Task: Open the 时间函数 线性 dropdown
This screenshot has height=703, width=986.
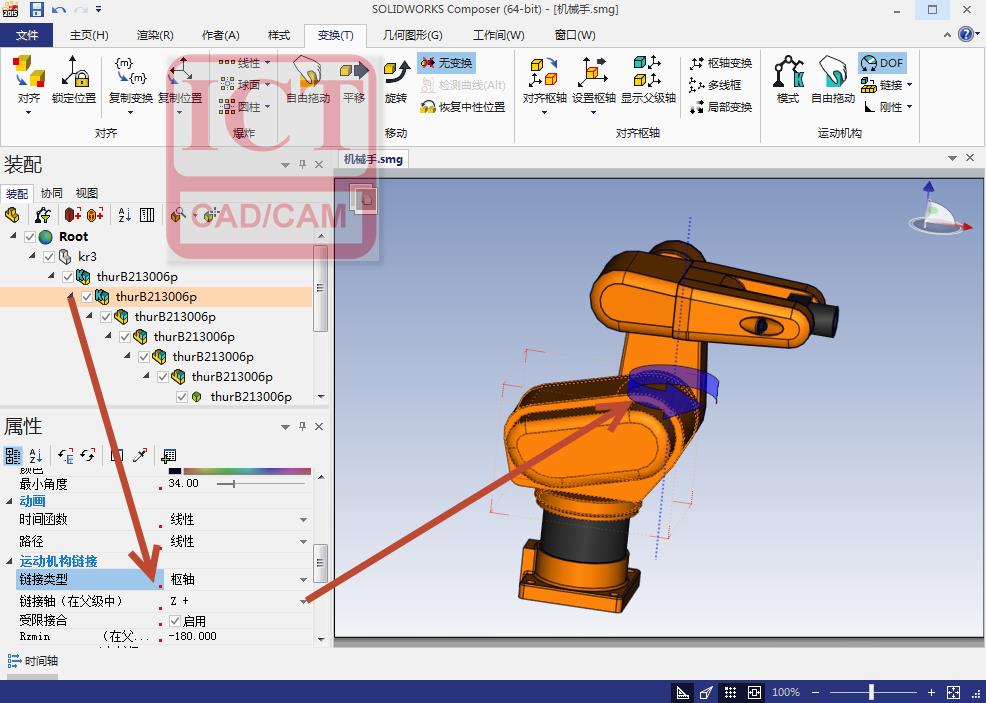Action: point(304,520)
